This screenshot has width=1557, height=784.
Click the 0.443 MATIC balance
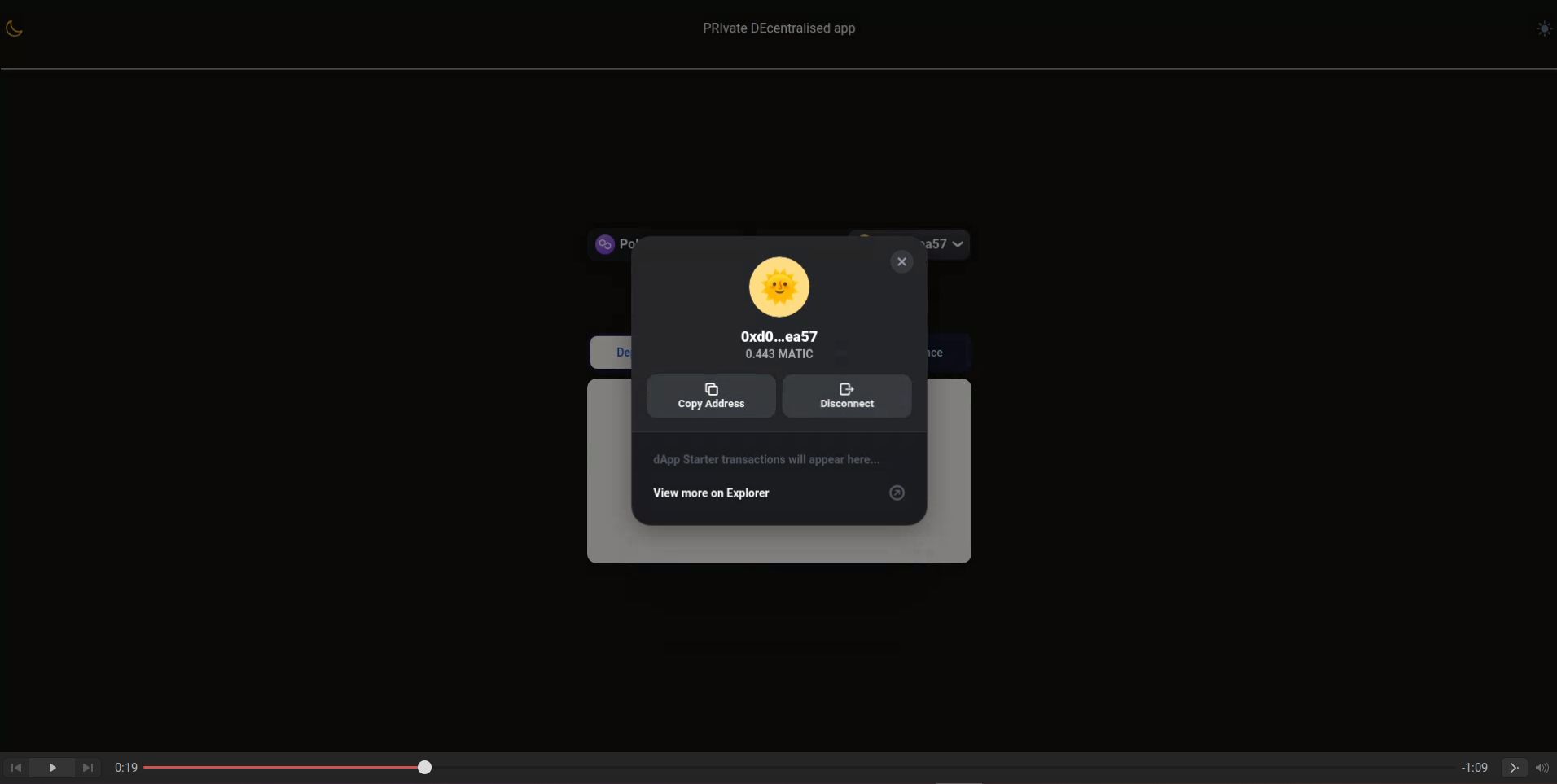pos(778,354)
